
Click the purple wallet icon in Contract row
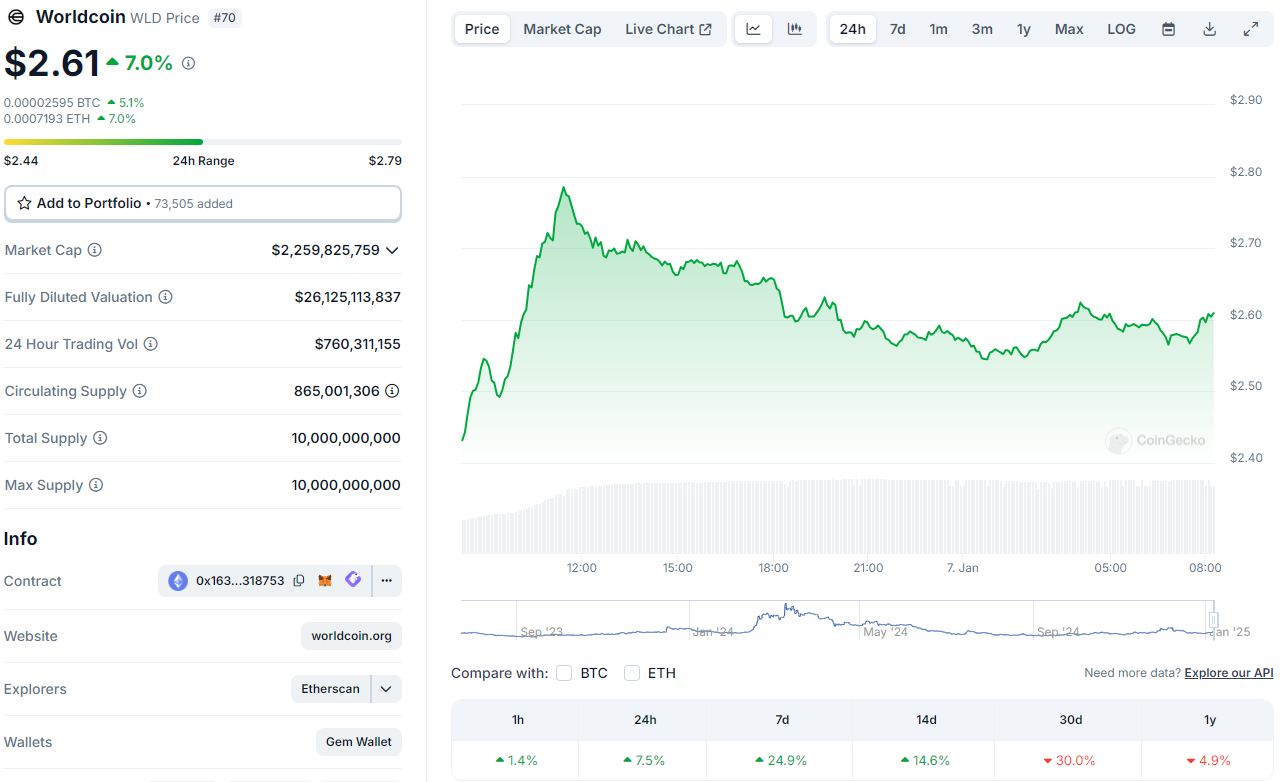(353, 580)
